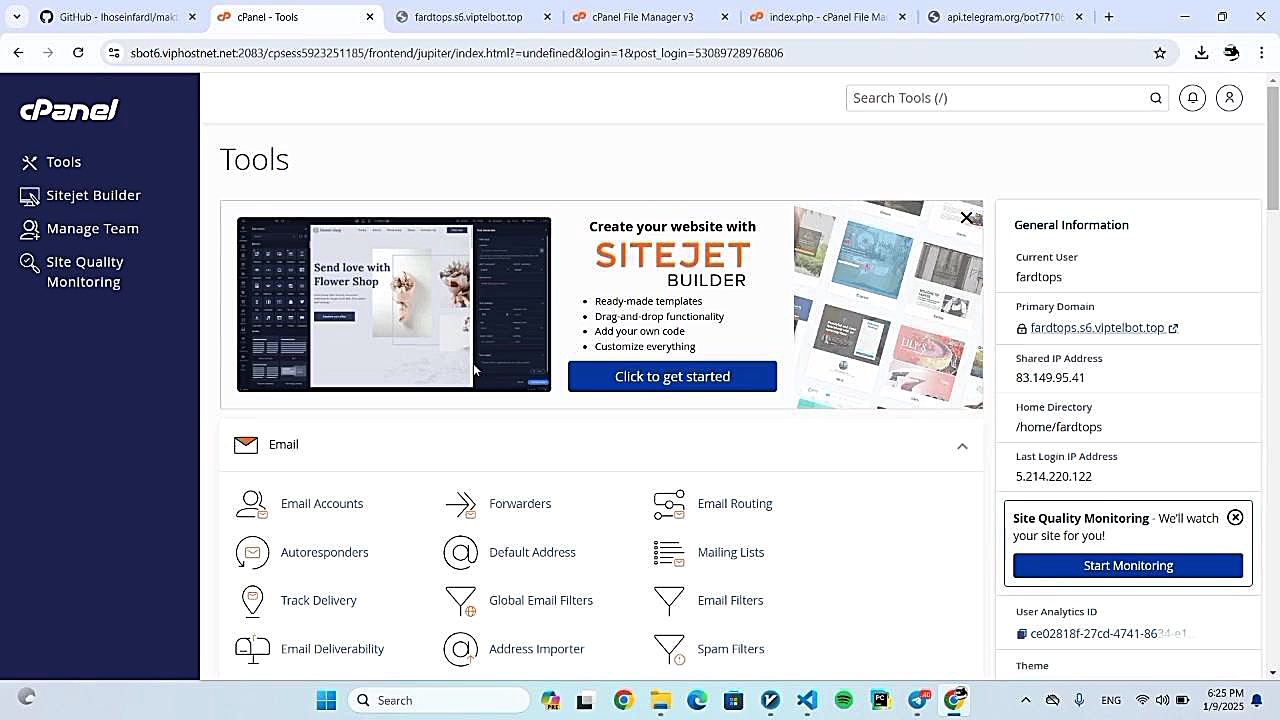Viewport: 1280px width, 720px height.
Task: Open the fardtops.s6.viptelbot.top primary domain link
Action: pyautogui.click(x=1097, y=328)
